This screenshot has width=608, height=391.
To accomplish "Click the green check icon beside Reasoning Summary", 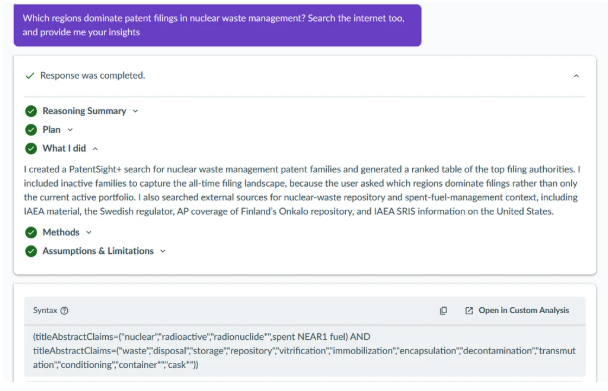I will (x=31, y=111).
